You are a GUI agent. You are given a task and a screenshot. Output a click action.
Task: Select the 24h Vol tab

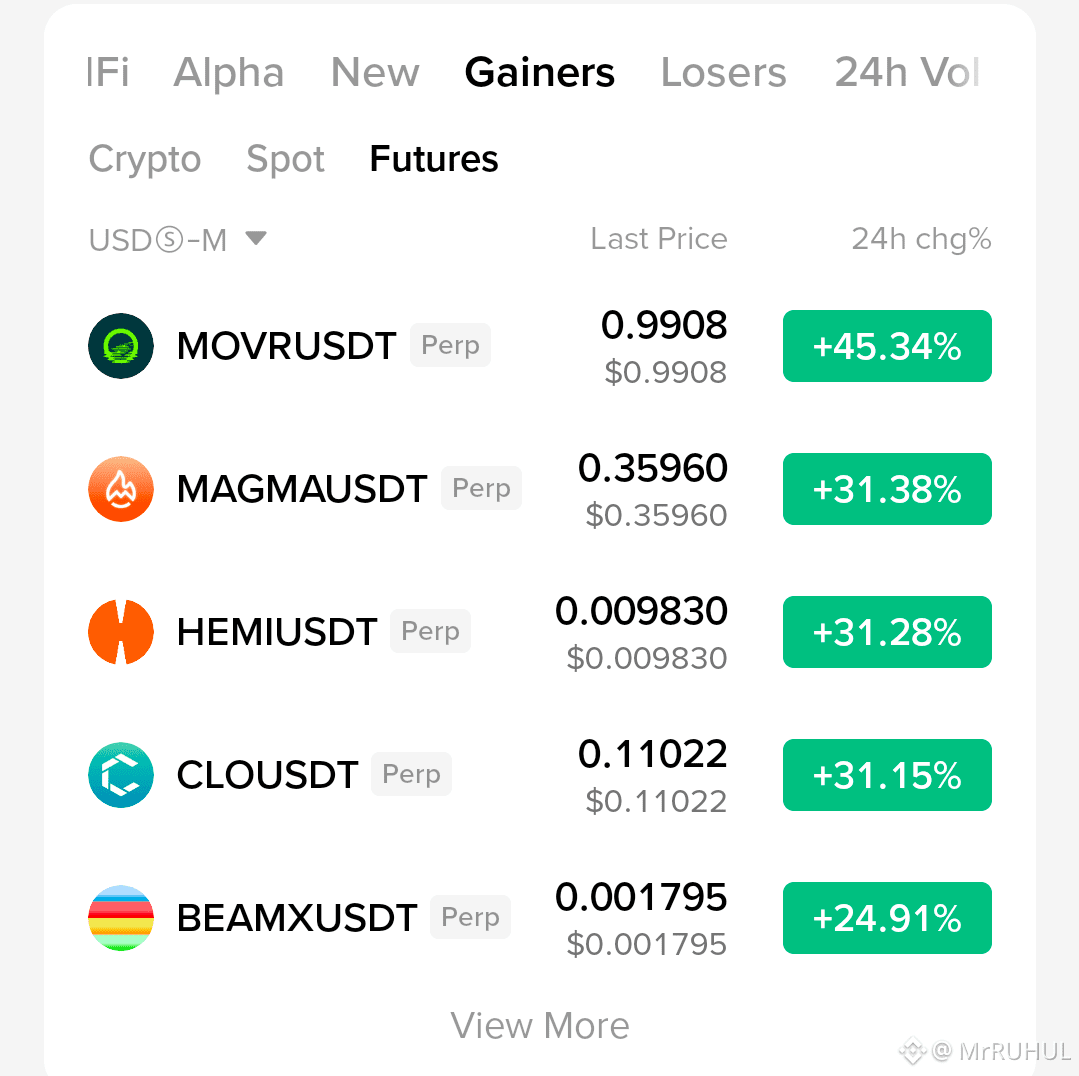pyautogui.click(x=907, y=72)
